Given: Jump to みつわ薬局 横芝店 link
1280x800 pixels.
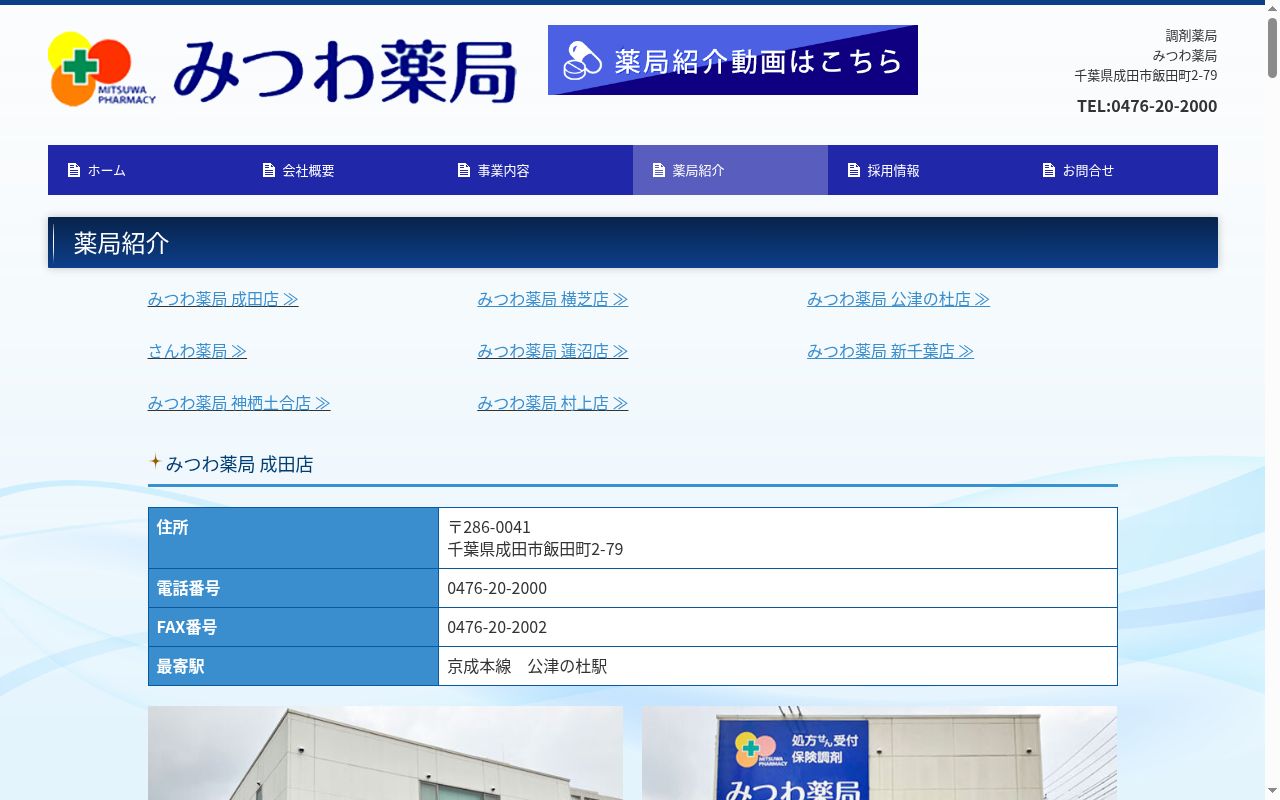Looking at the screenshot, I should point(553,299).
